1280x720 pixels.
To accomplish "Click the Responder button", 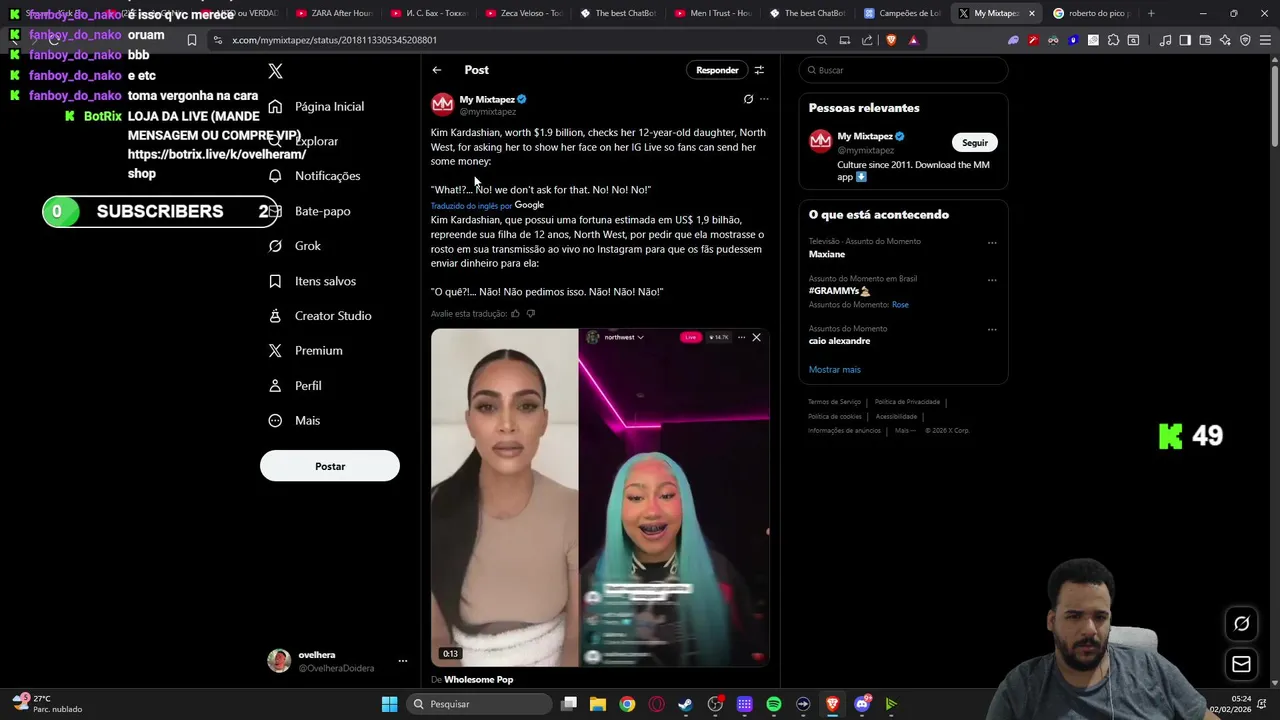I will 717,70.
